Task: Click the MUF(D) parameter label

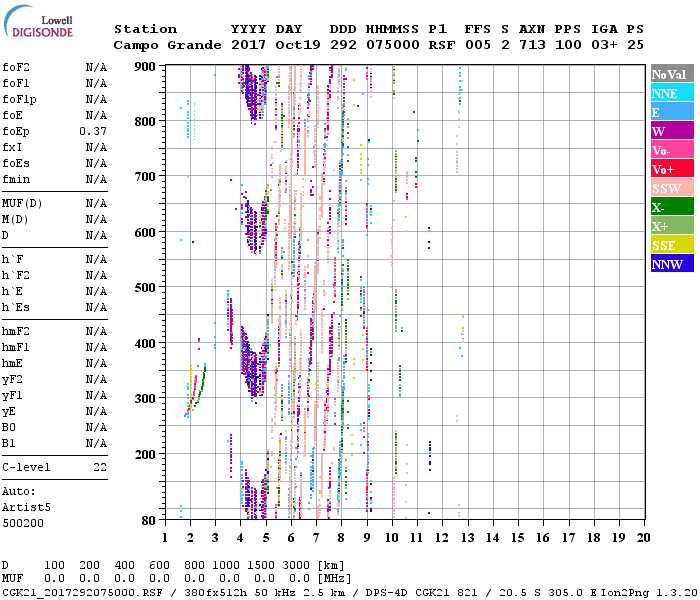Action: pyautogui.click(x=22, y=204)
